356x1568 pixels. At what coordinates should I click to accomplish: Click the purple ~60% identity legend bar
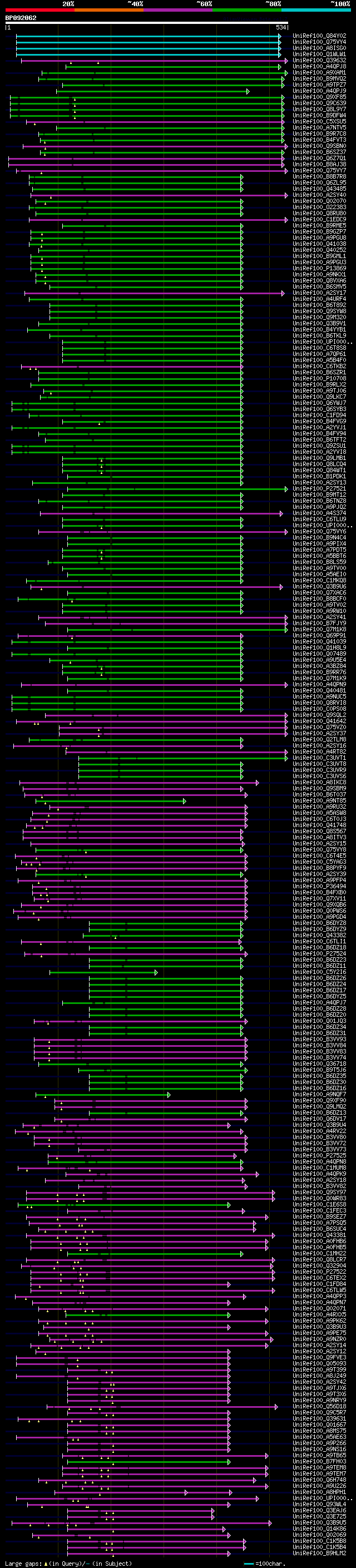177,11
